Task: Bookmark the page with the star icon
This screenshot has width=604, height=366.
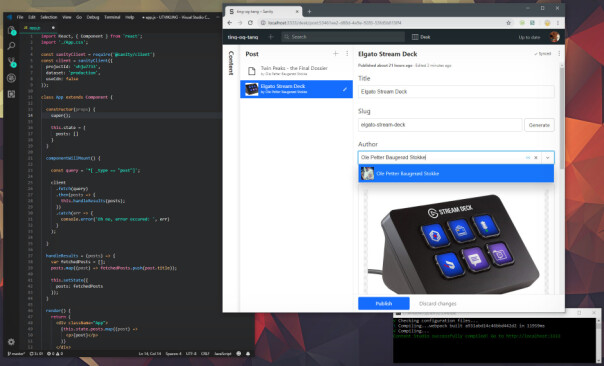Action: [508, 23]
